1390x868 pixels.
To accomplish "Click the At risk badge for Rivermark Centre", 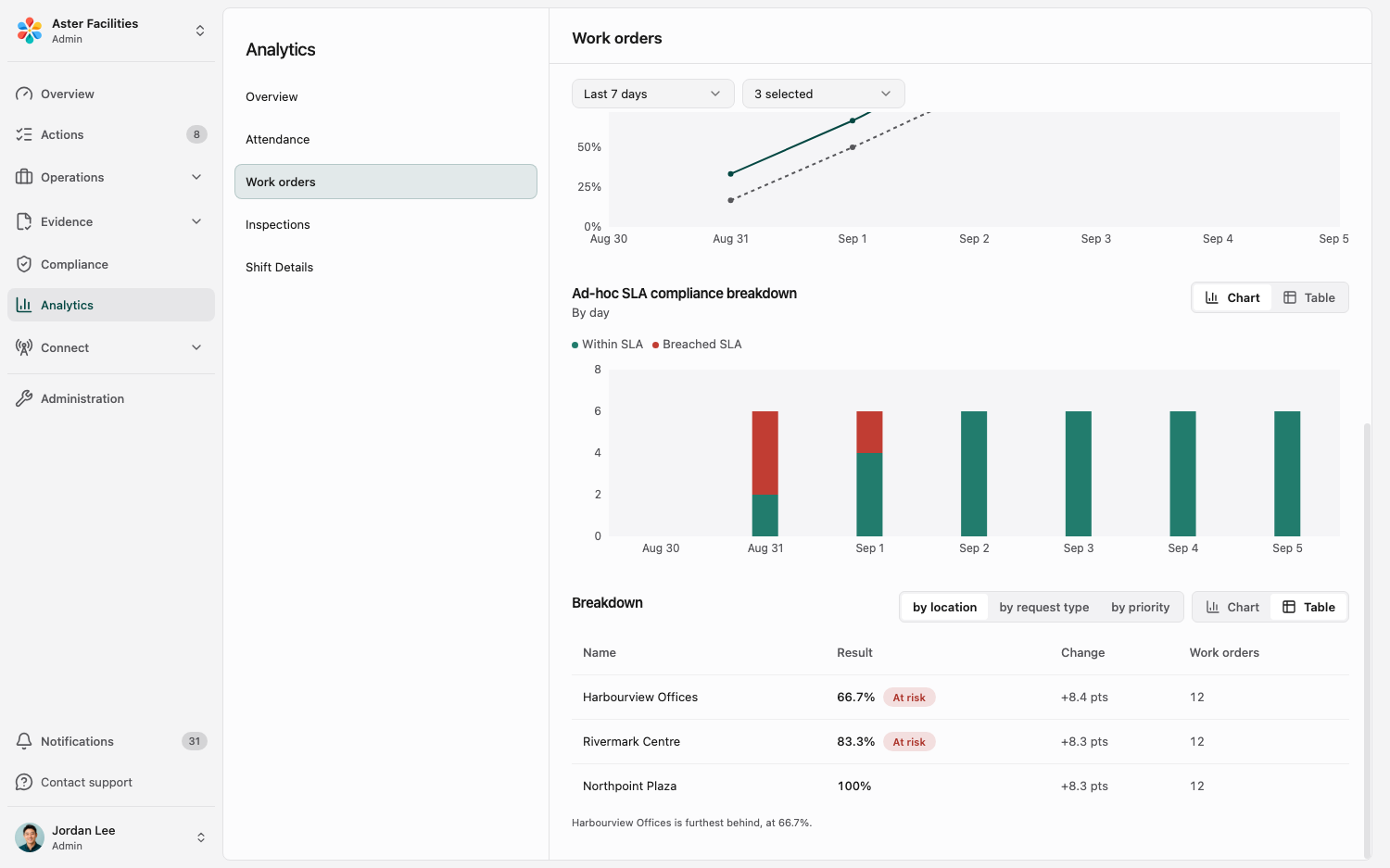I will (x=909, y=742).
